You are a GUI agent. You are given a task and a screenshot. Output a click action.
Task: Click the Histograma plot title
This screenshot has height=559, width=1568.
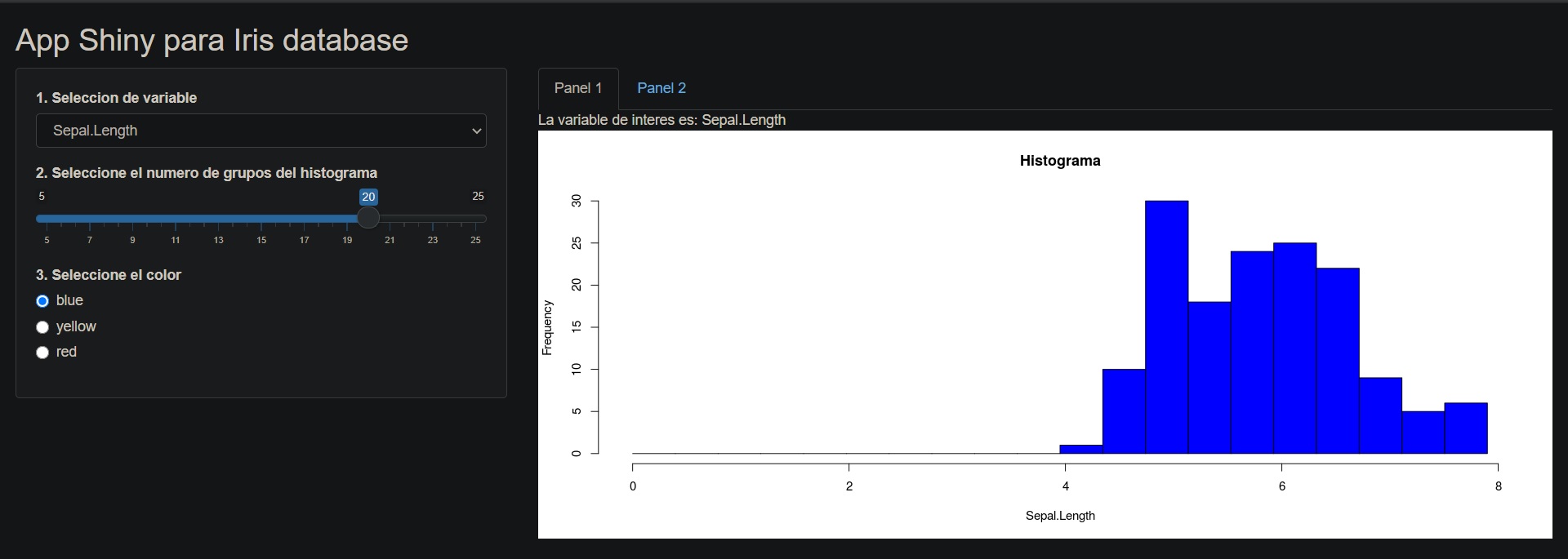(1059, 161)
